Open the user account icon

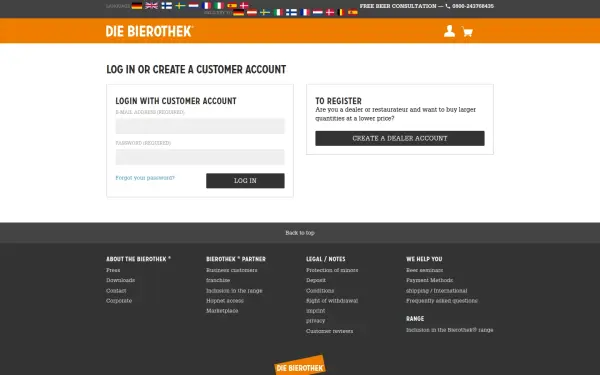click(449, 31)
